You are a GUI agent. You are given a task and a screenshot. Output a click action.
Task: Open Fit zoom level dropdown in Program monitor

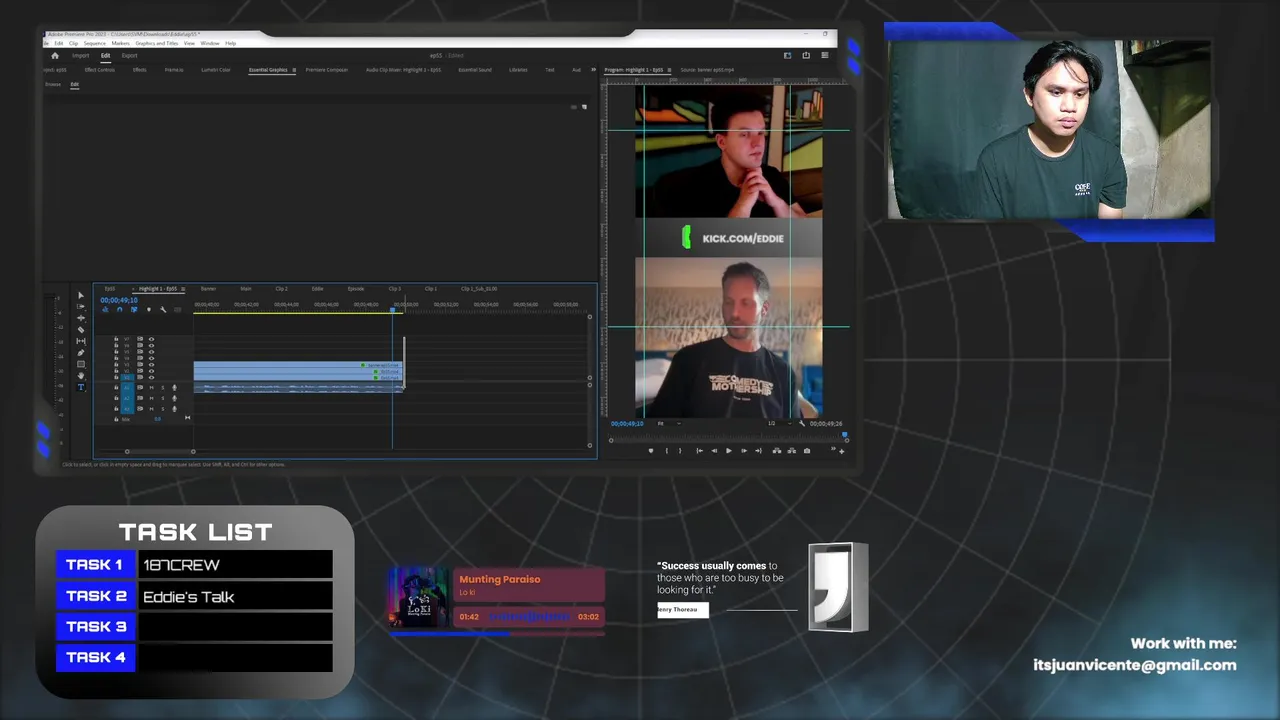pyautogui.click(x=669, y=424)
